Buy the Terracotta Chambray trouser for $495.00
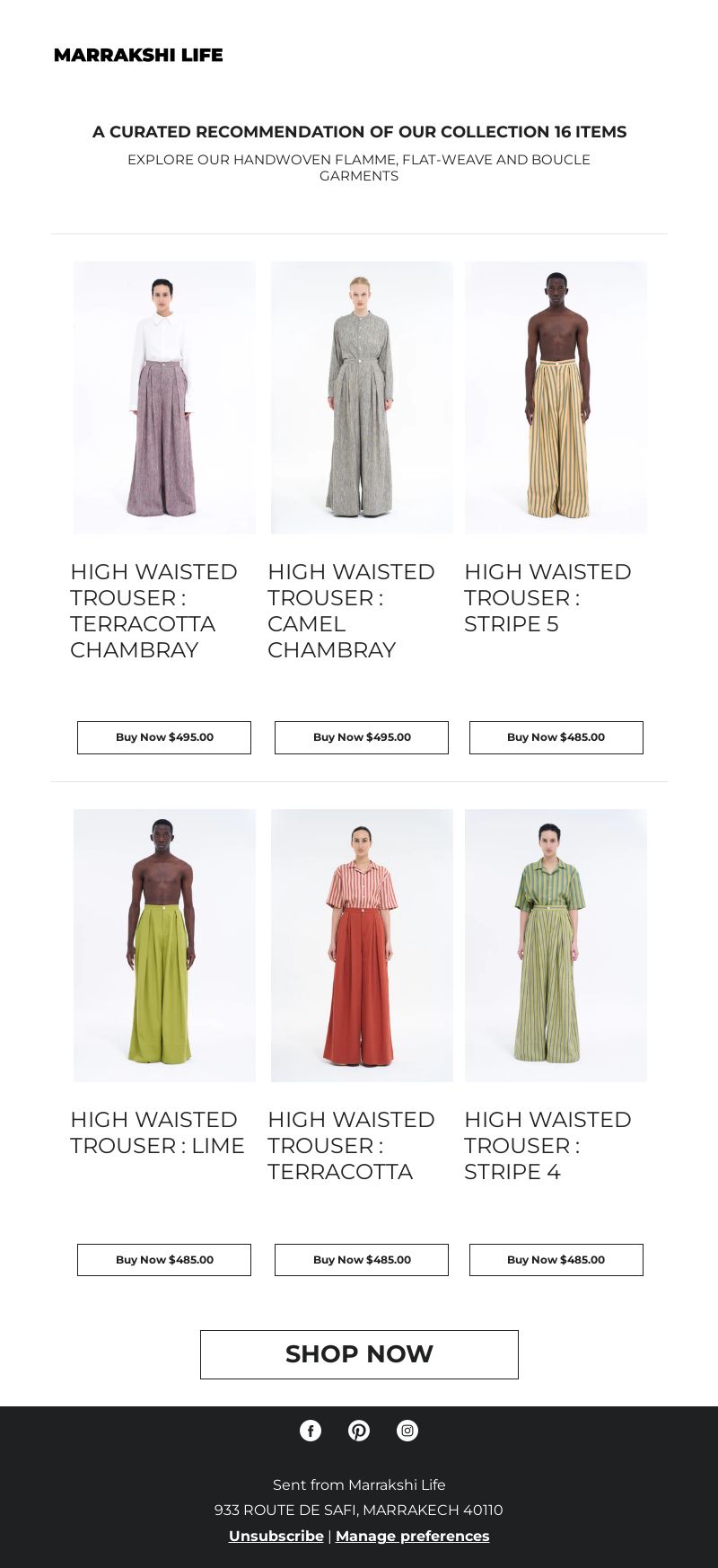Screen dimensions: 718x1568 164,737
